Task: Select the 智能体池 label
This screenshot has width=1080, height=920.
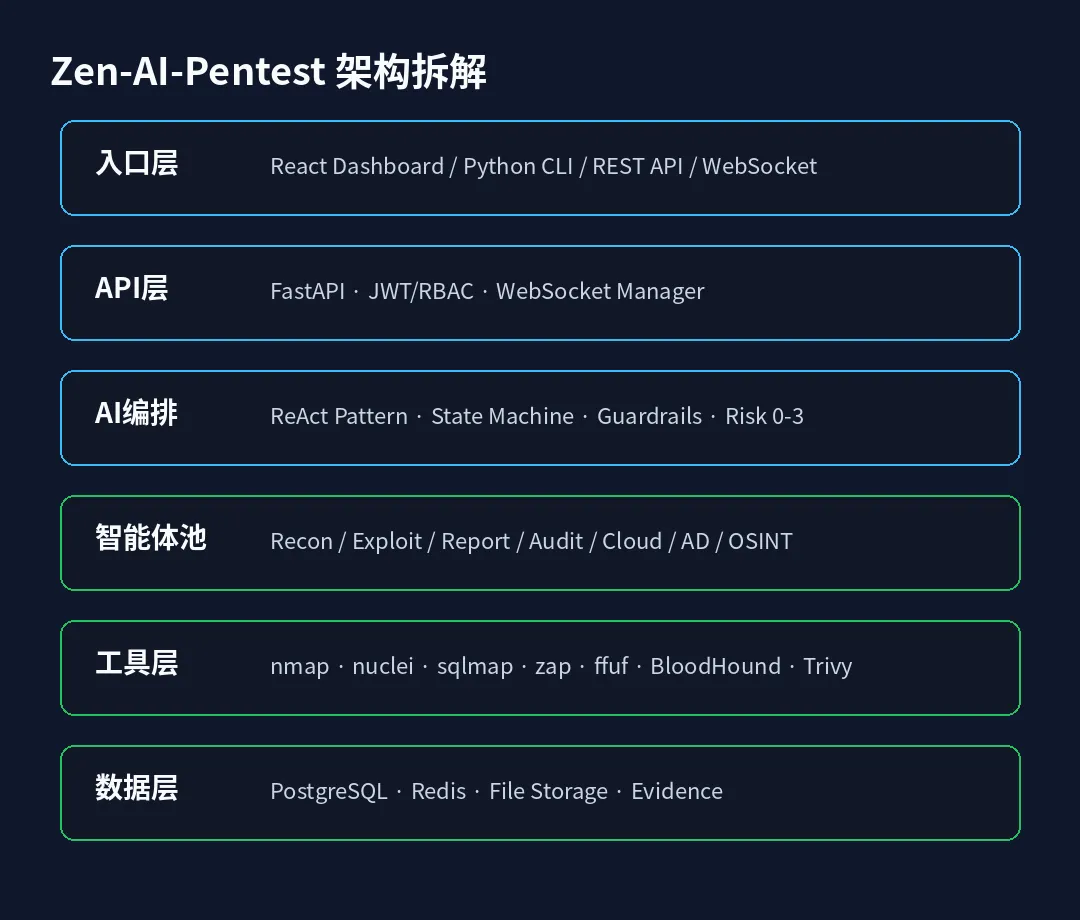Action: pos(151,539)
